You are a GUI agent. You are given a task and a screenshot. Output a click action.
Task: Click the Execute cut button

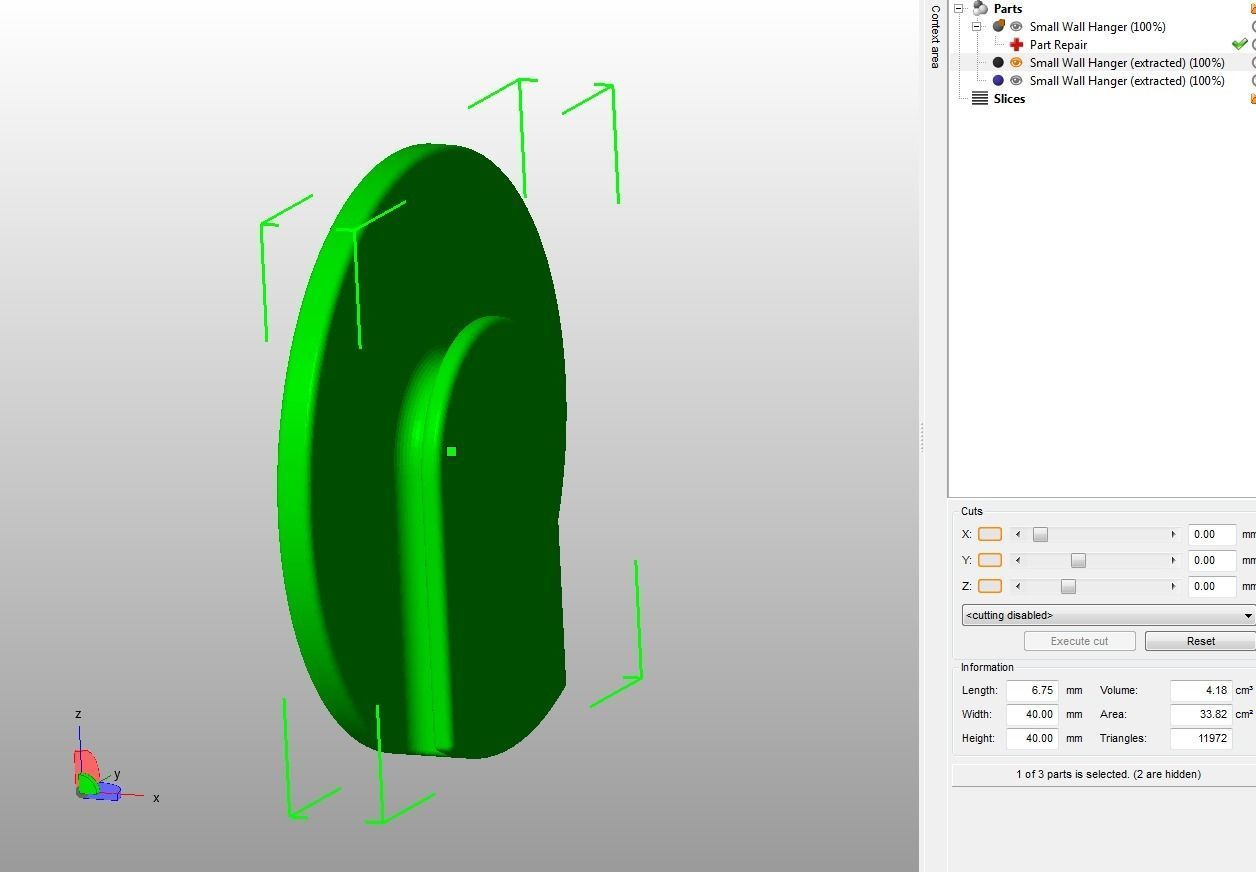1079,641
